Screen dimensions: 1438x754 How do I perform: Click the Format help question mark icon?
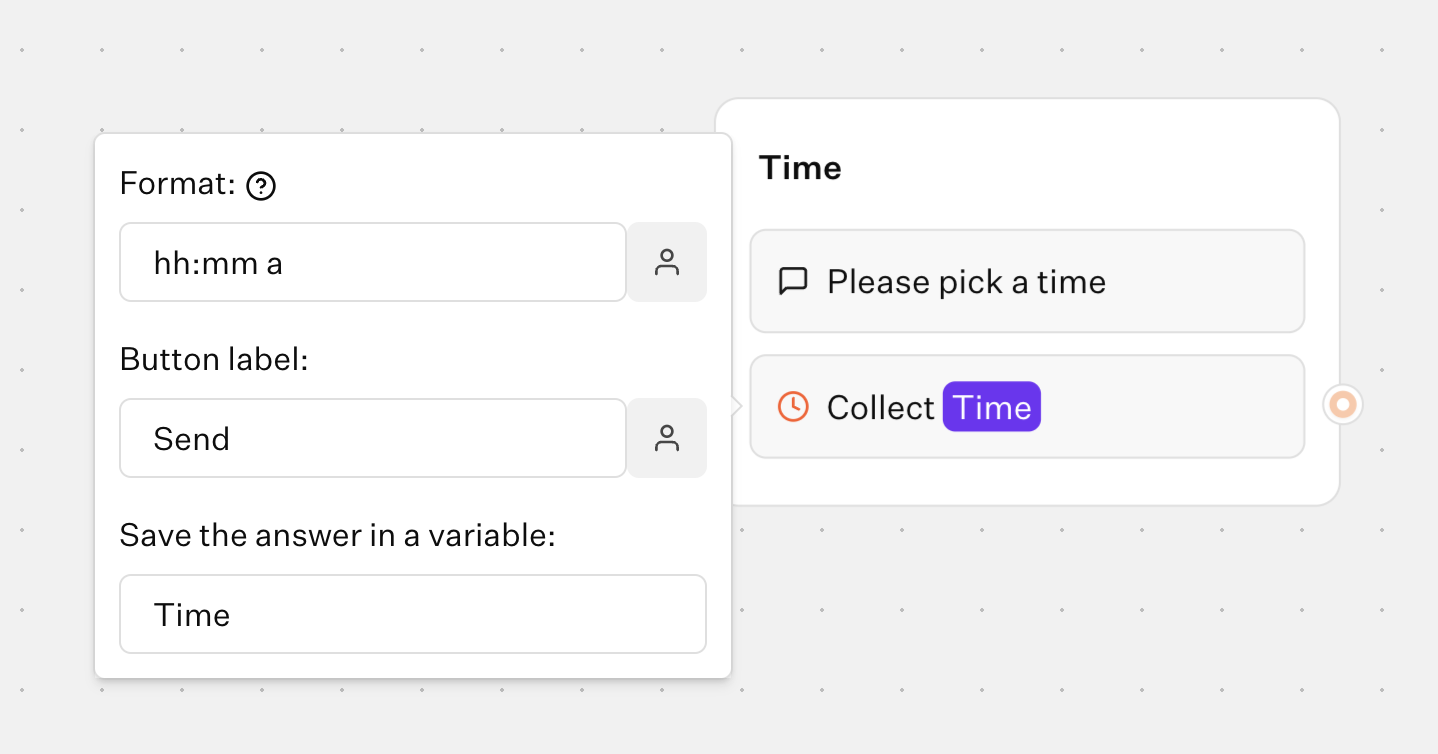pyautogui.click(x=261, y=185)
